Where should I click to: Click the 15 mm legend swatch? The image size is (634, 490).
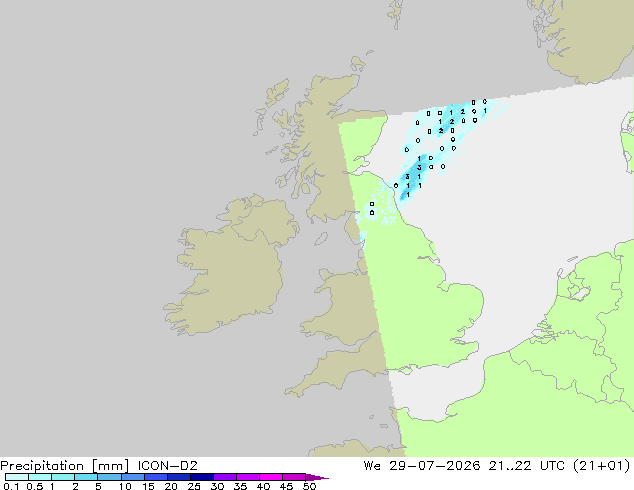pos(156,477)
